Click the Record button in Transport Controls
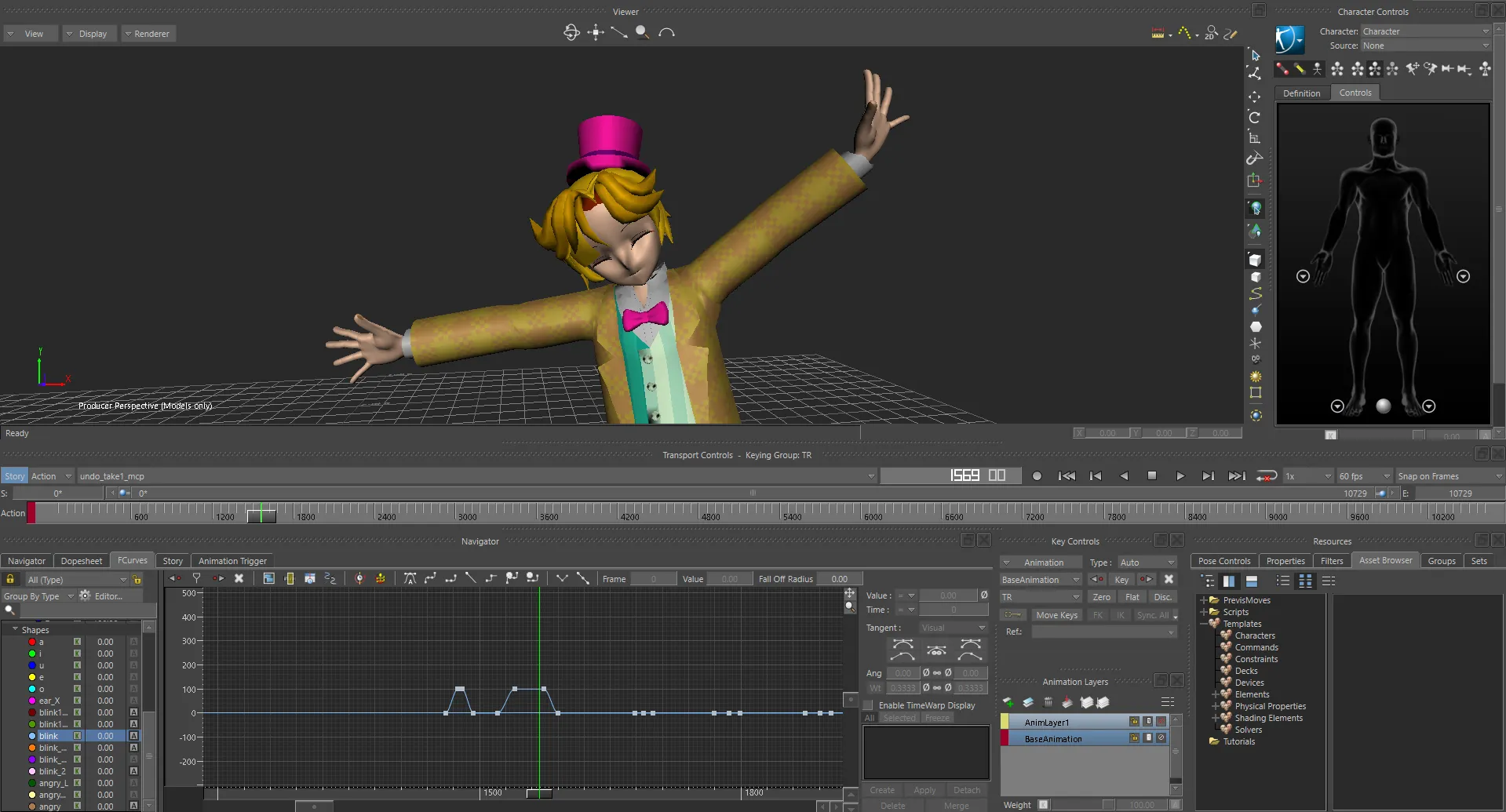Screen dimensions: 1506x812 coord(1037,476)
